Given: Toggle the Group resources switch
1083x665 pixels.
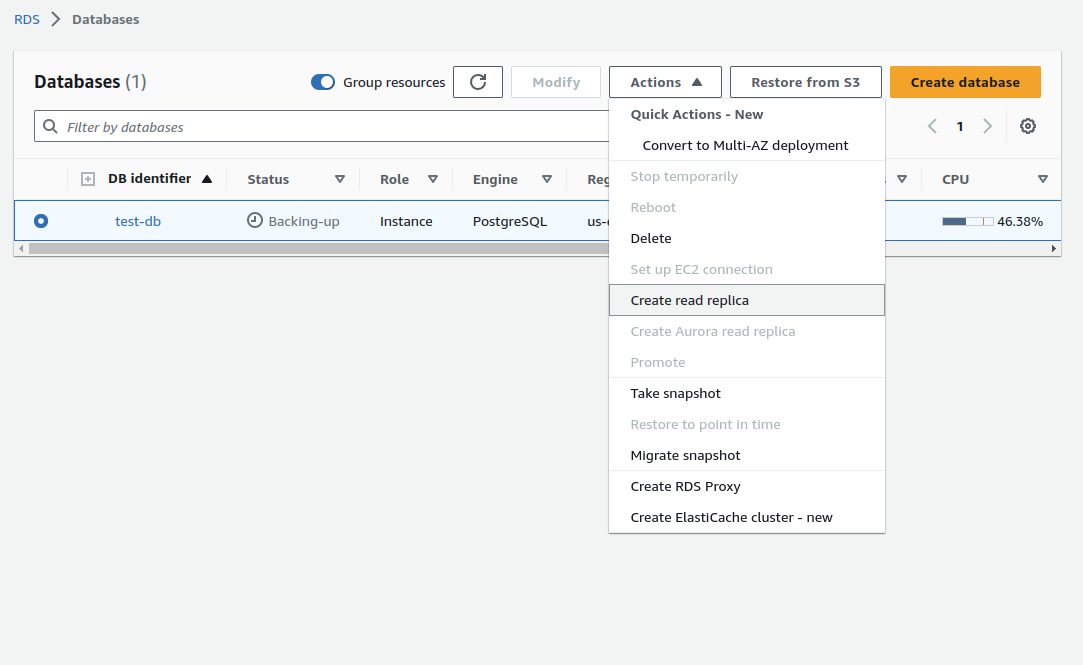Looking at the screenshot, I should click(x=323, y=82).
